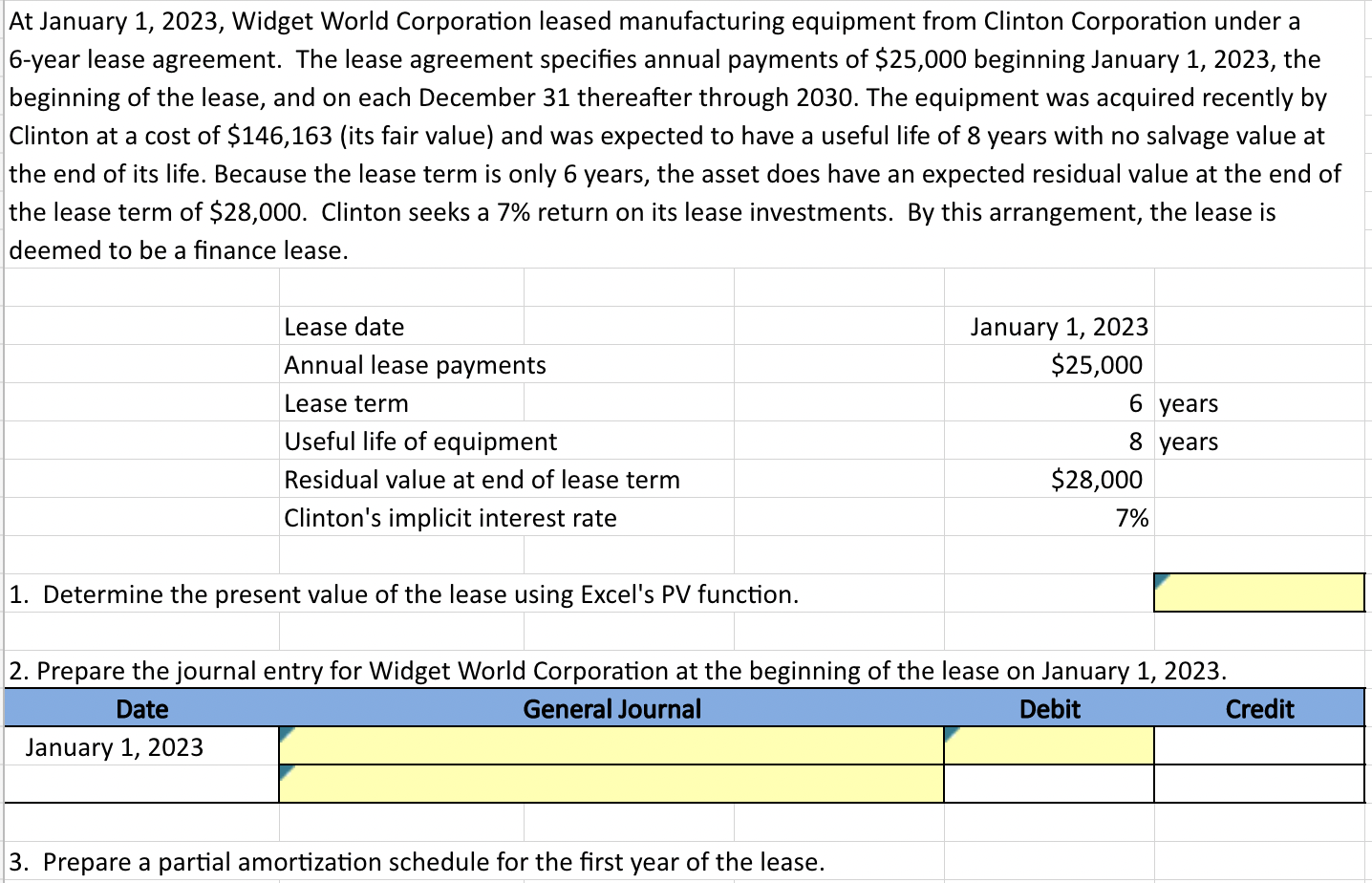The height and width of the screenshot is (883, 1372).
Task: Select the Credit column header
Action: [x=1257, y=708]
